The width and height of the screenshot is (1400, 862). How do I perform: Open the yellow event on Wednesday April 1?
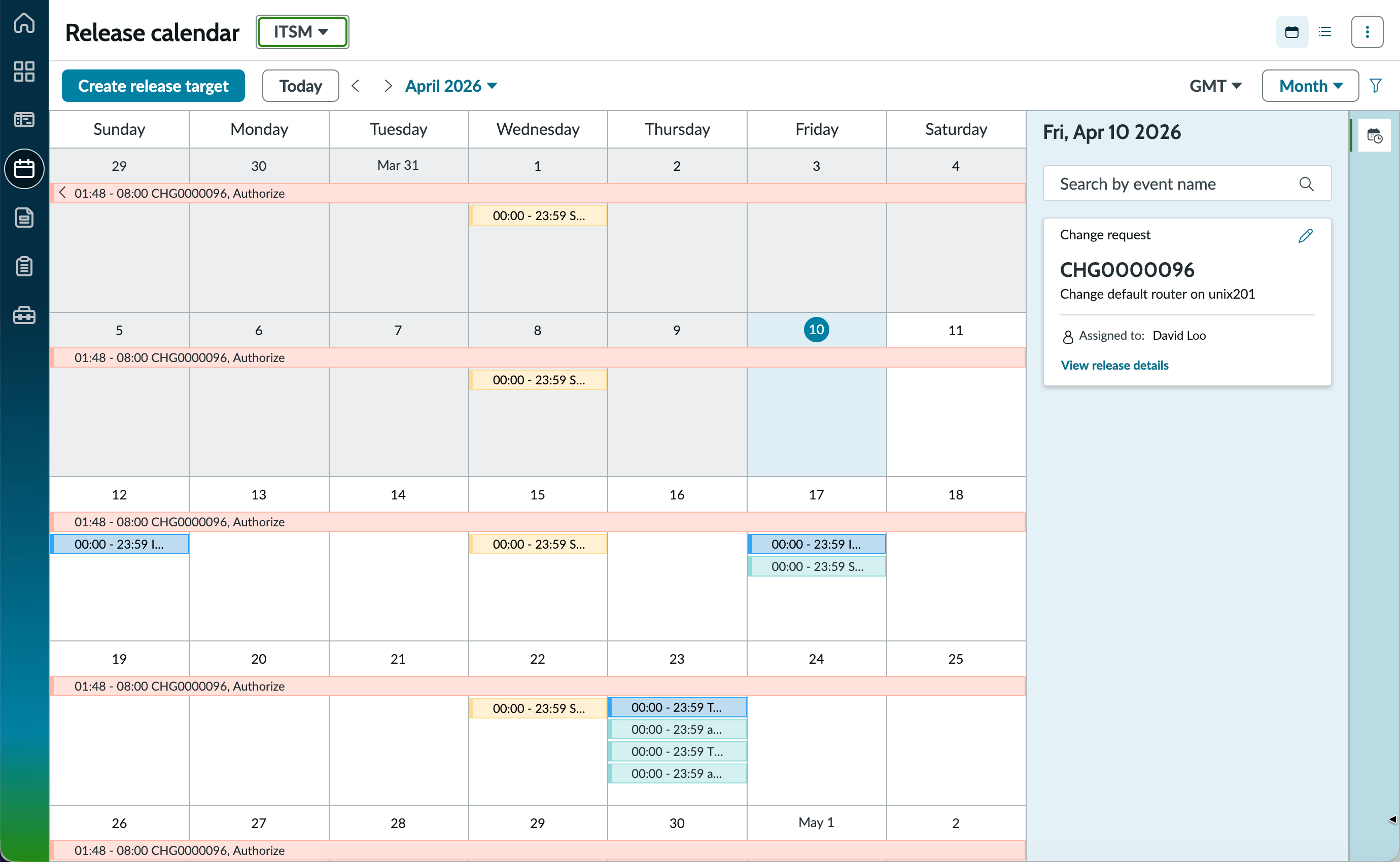click(x=538, y=215)
